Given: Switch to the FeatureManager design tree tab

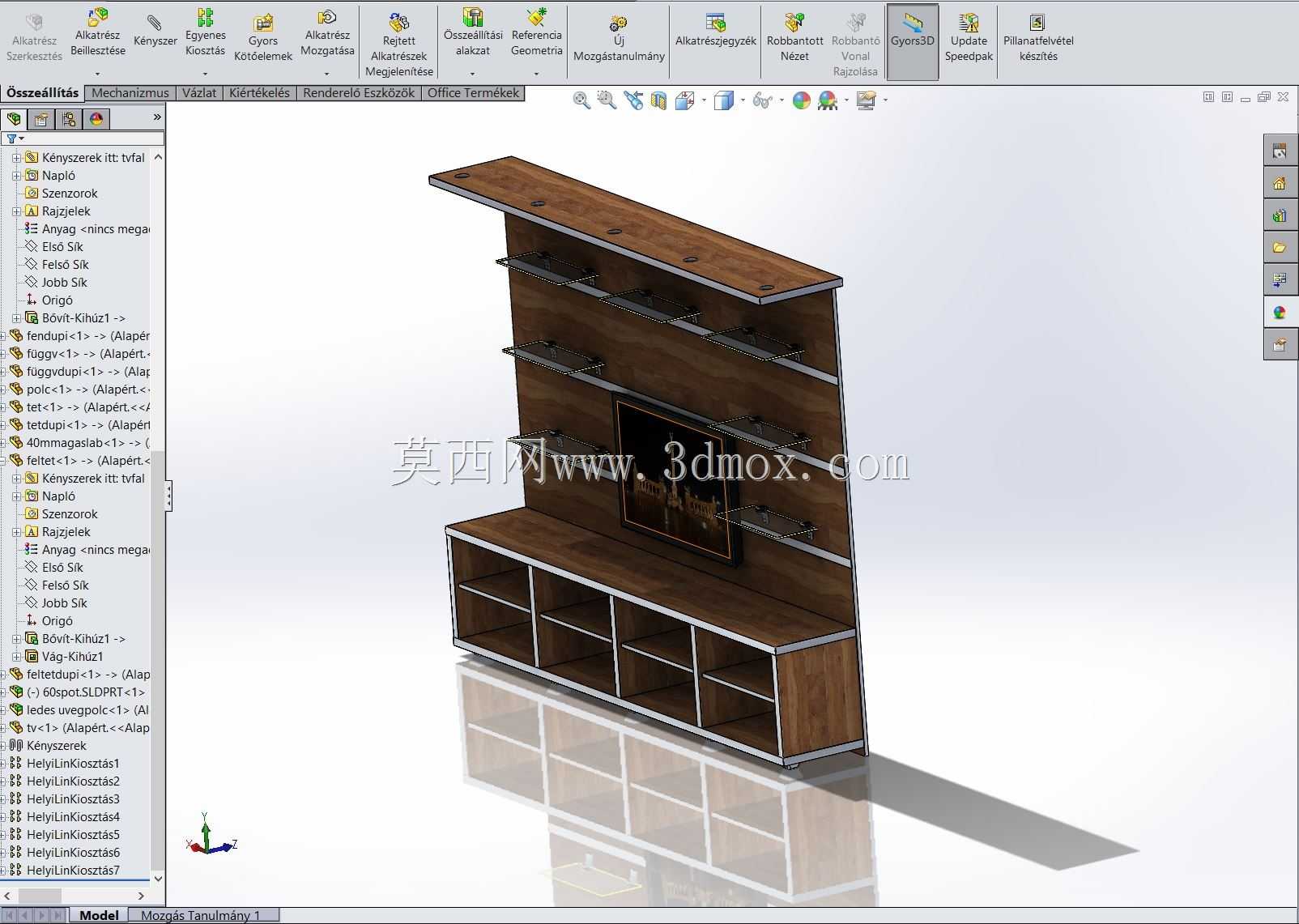Looking at the screenshot, I should [14, 120].
